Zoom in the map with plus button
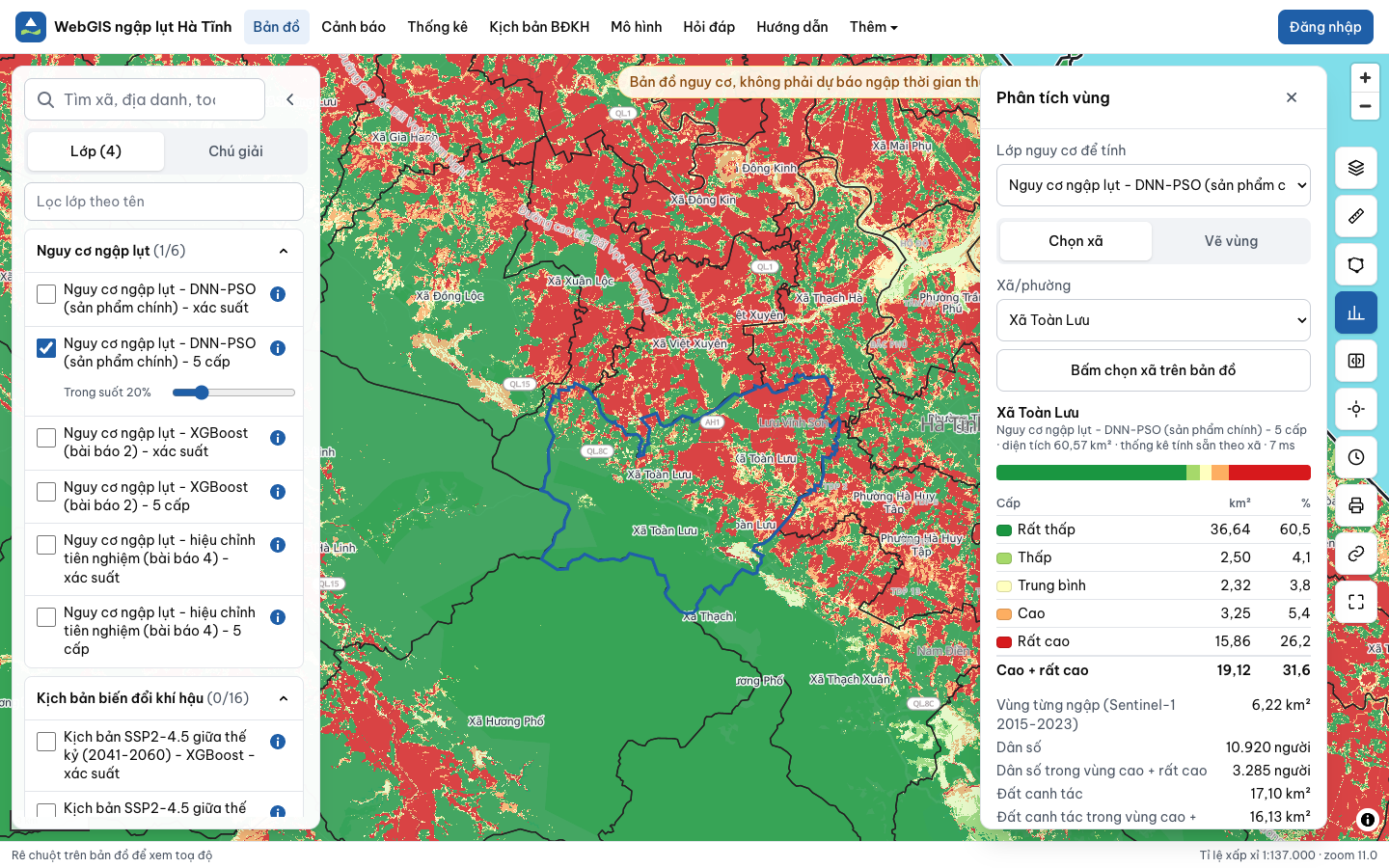1389x868 pixels. tap(1365, 78)
